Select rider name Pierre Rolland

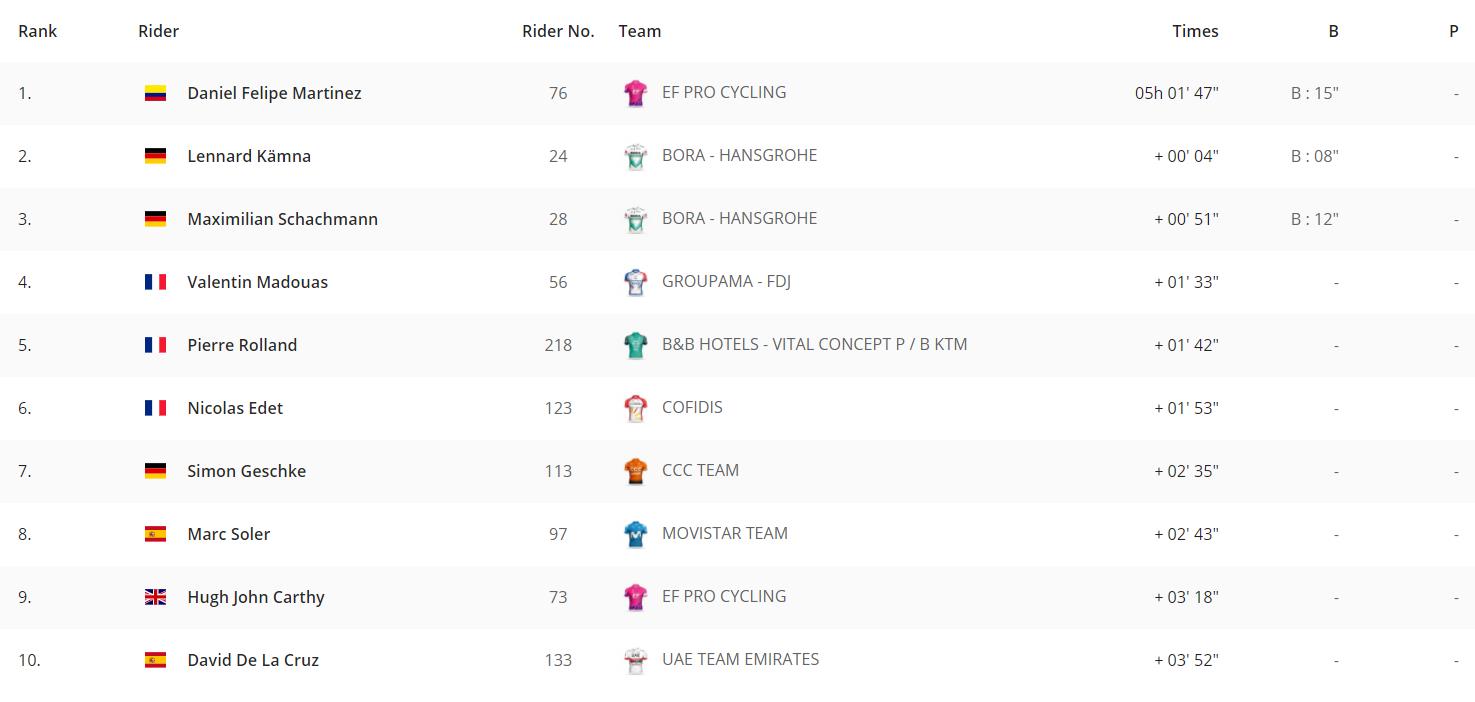(242, 345)
